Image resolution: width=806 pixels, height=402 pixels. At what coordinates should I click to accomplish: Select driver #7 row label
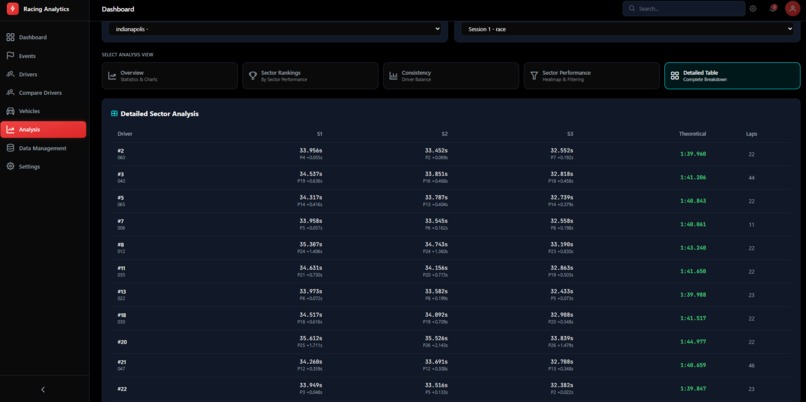coord(121,222)
